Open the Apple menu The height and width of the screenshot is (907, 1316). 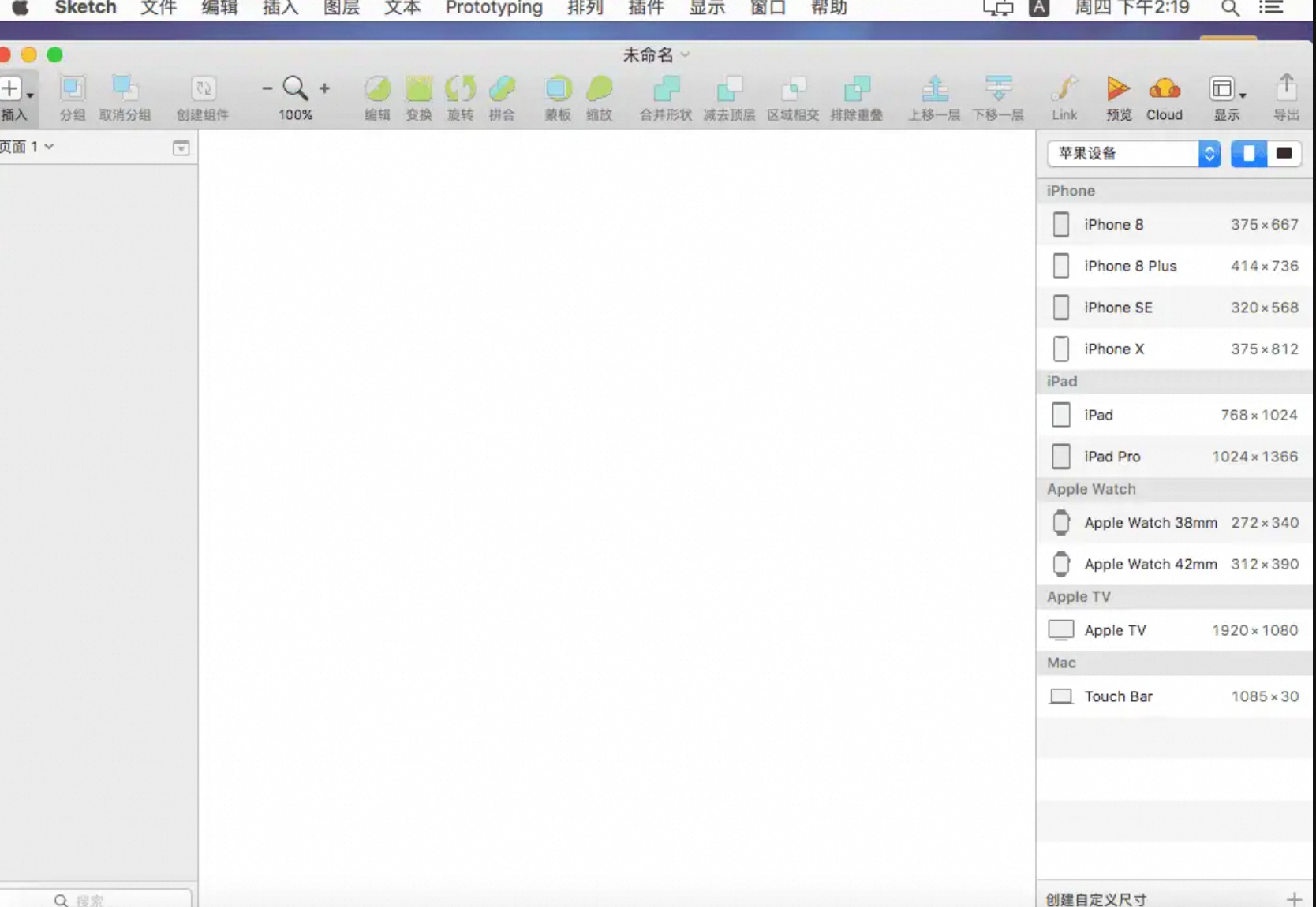pyautogui.click(x=21, y=8)
